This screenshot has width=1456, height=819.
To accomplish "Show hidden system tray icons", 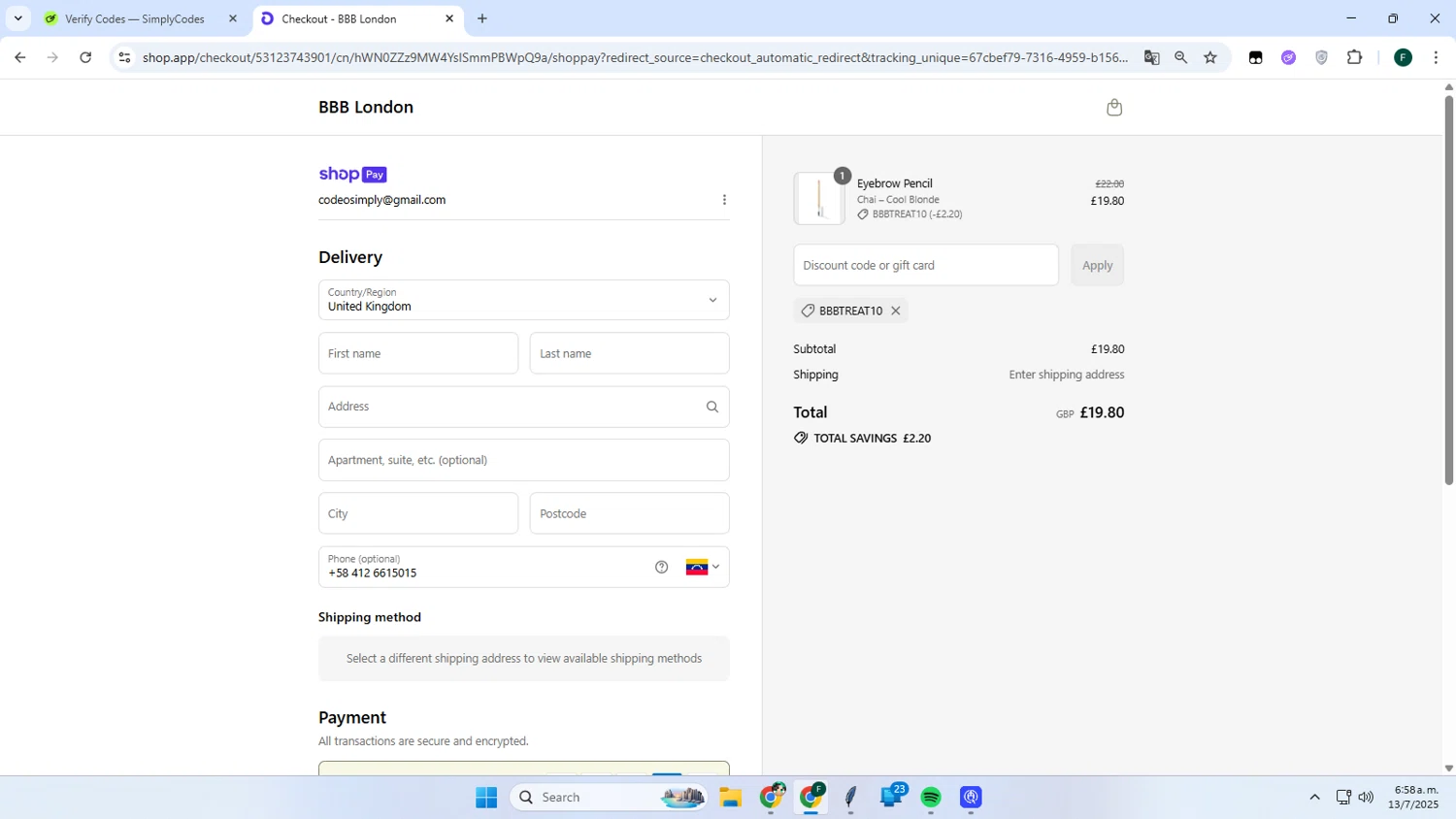I will tap(1314, 798).
